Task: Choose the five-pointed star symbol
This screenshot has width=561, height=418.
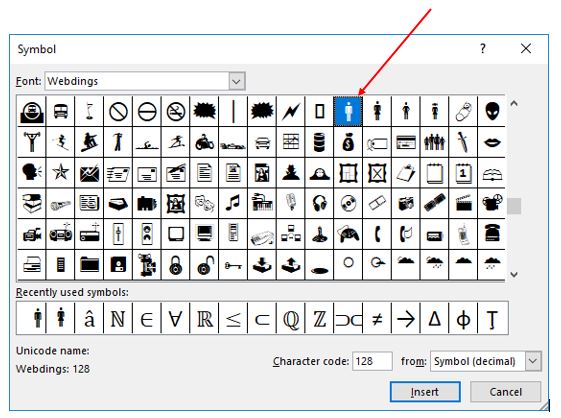Action: 60,173
